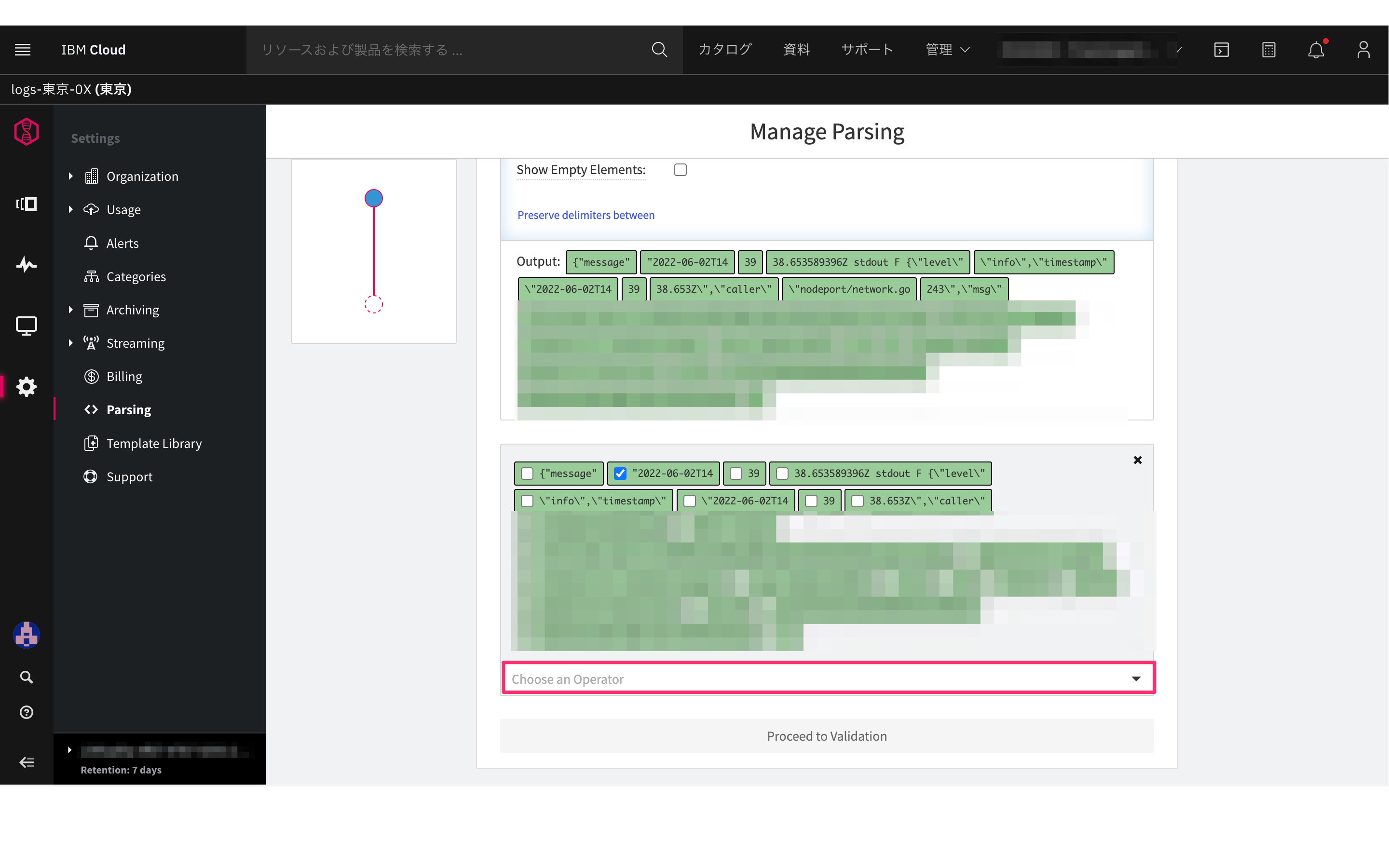The image size is (1389, 868).
Task: Enable Show Empty Elements checkbox
Action: (x=680, y=170)
